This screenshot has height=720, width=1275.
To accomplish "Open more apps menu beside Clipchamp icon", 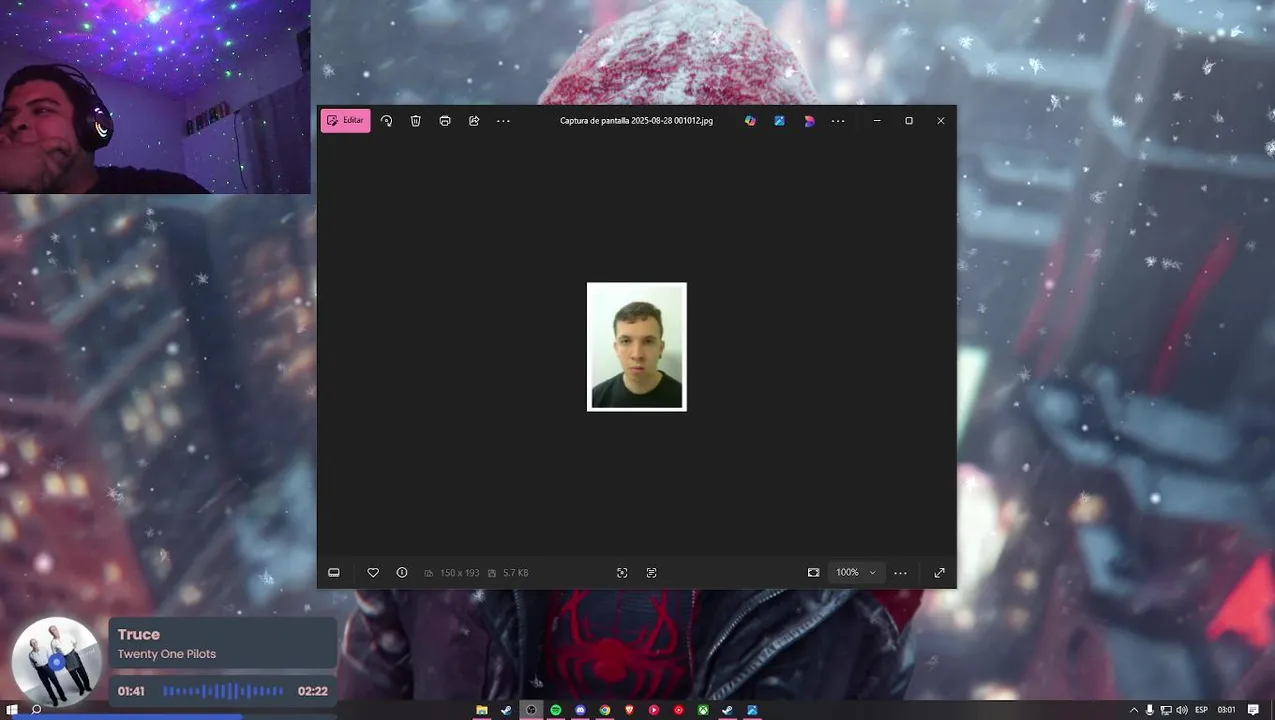I will (x=838, y=120).
